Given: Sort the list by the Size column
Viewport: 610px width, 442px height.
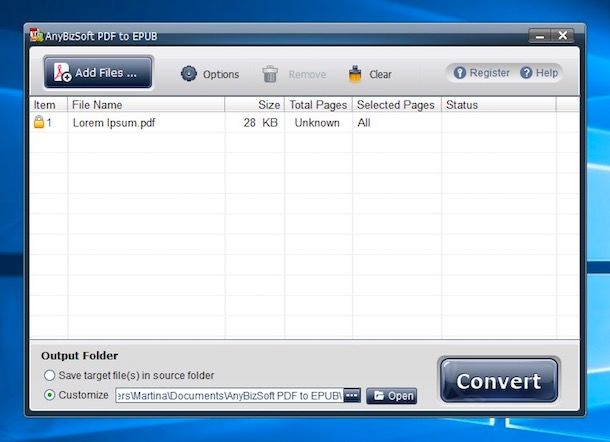Looking at the screenshot, I should point(269,104).
